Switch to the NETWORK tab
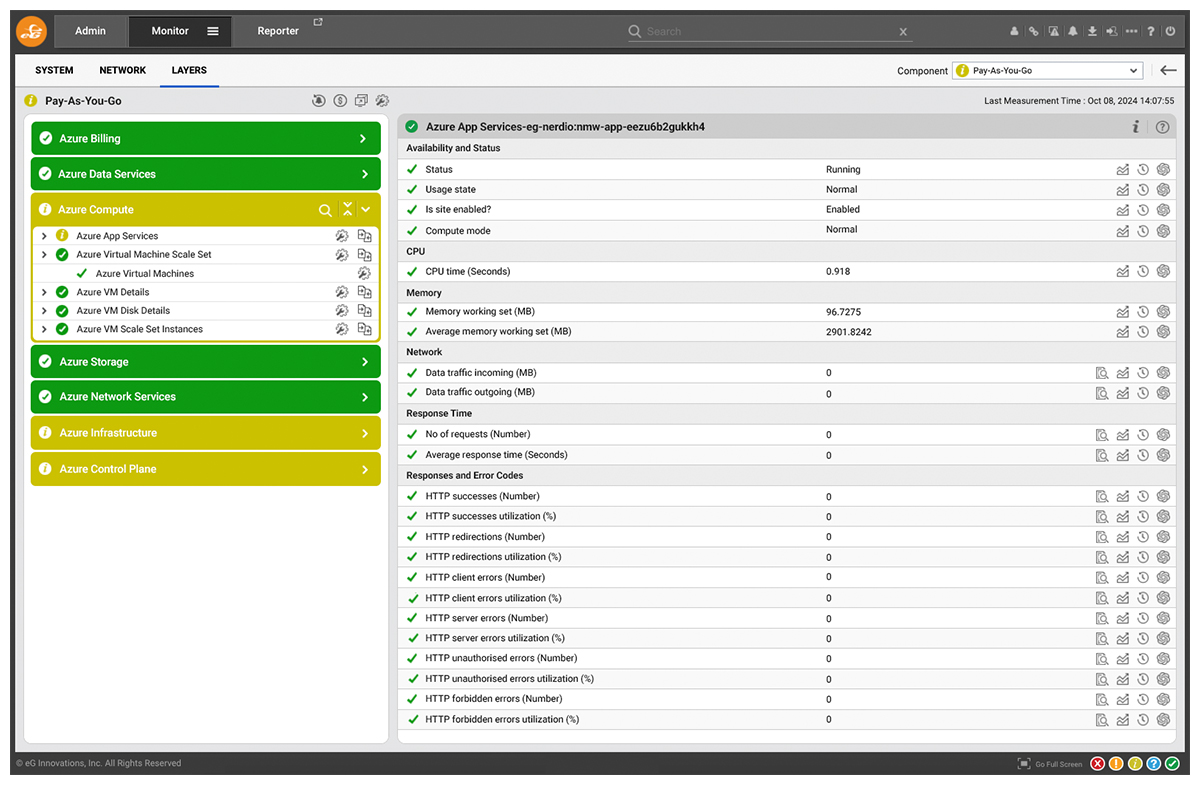Viewport: 1200px width, 785px height. tap(123, 70)
